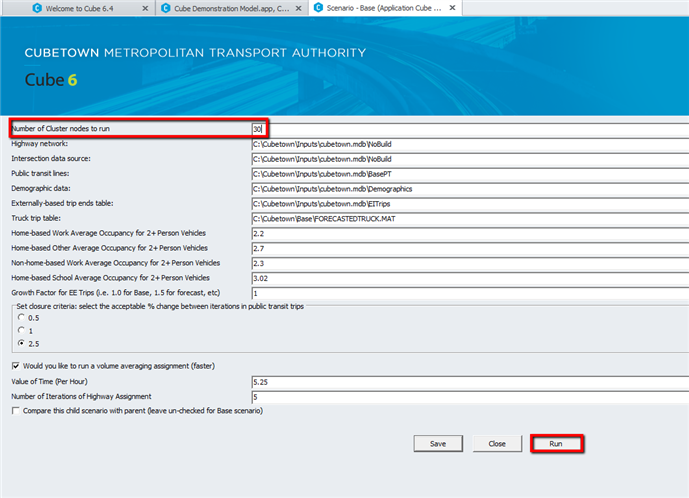Click the Public transit lines field
Screen dimensions: 689x498
(470, 174)
